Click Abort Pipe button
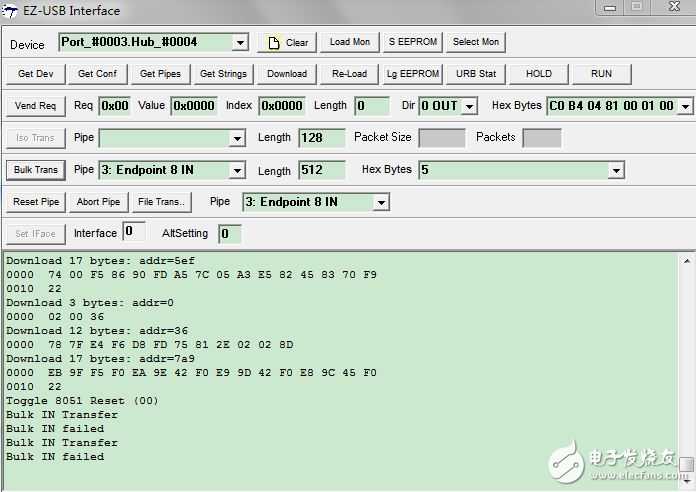696x492 pixels. [x=98, y=202]
